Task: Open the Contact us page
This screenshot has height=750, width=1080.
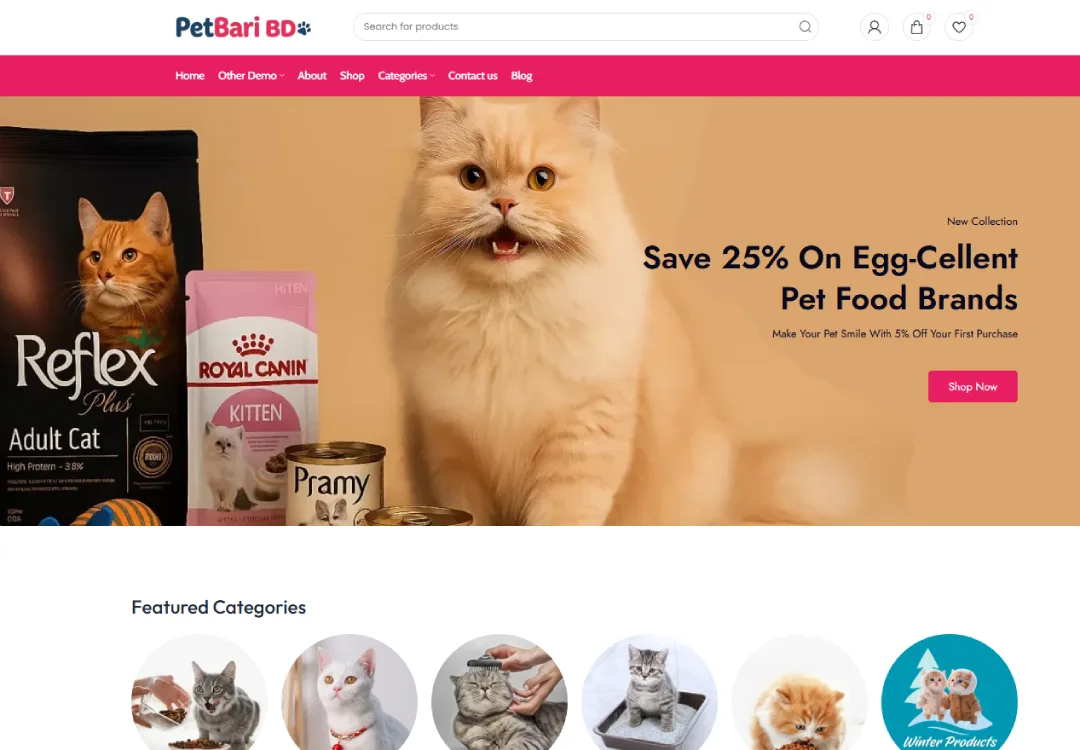Action: [472, 76]
